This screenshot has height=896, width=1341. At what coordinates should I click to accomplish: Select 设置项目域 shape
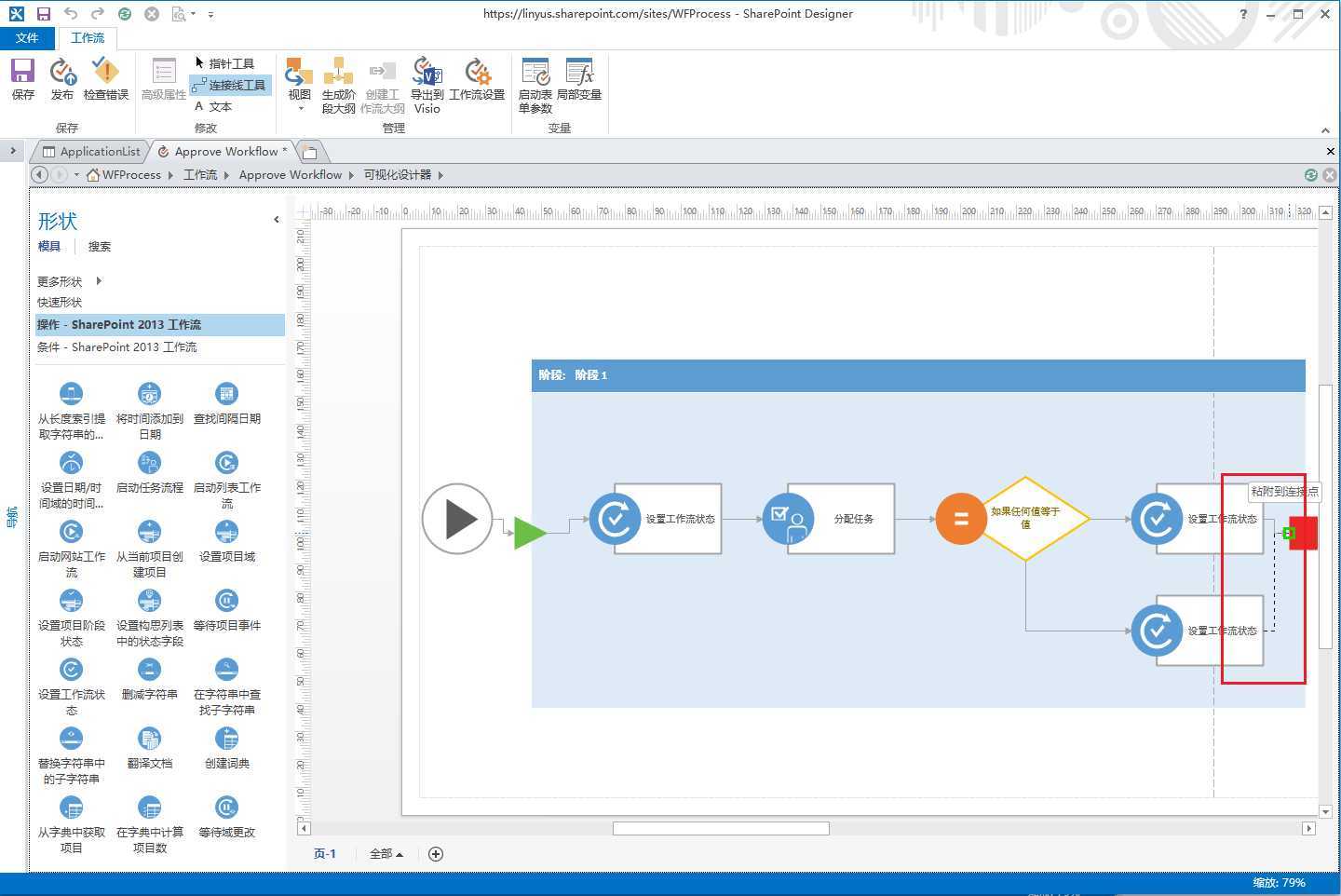click(226, 541)
